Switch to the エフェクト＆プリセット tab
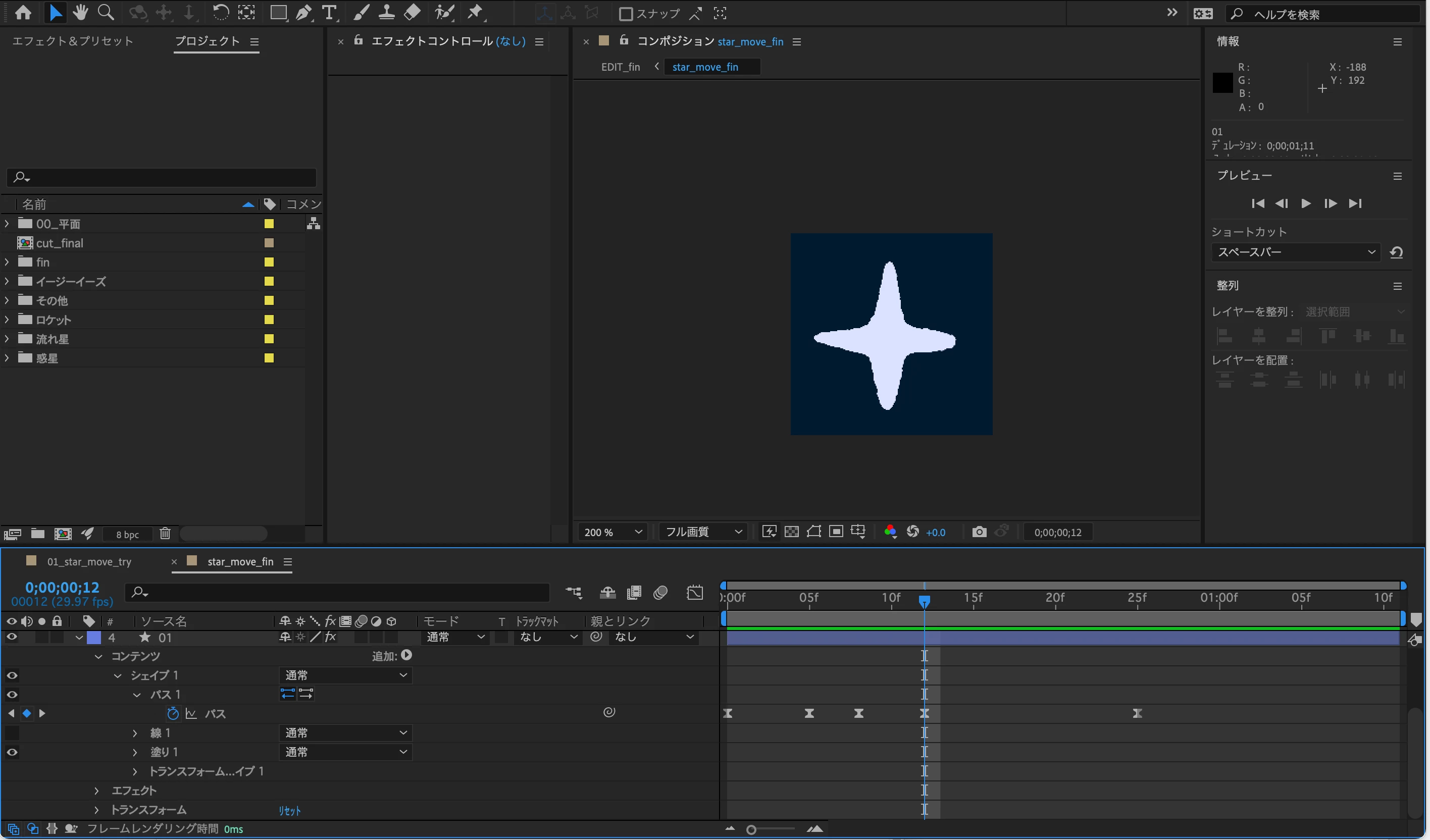The height and width of the screenshot is (840, 1430). point(73,41)
